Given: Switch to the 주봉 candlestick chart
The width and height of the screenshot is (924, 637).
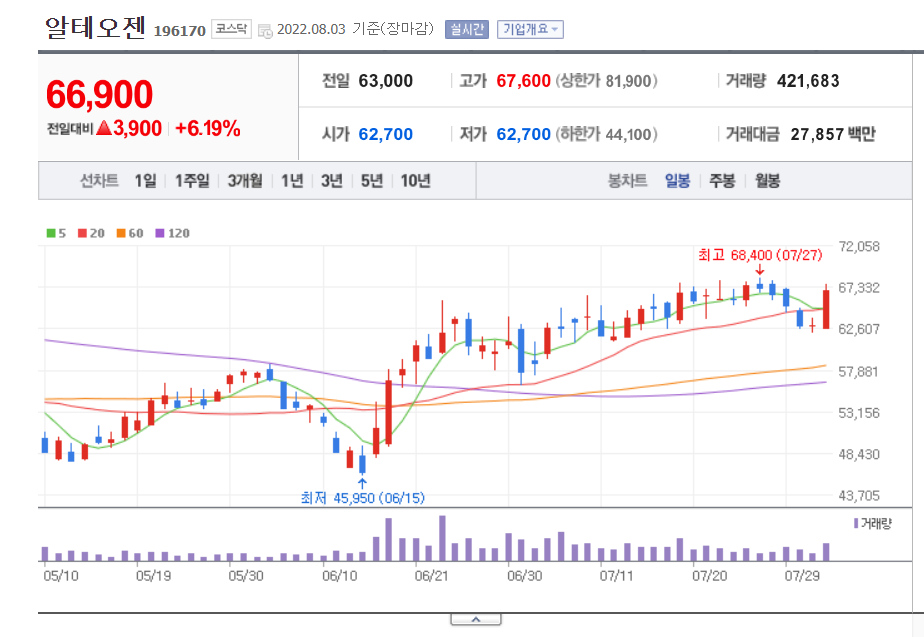Looking at the screenshot, I should [x=722, y=180].
